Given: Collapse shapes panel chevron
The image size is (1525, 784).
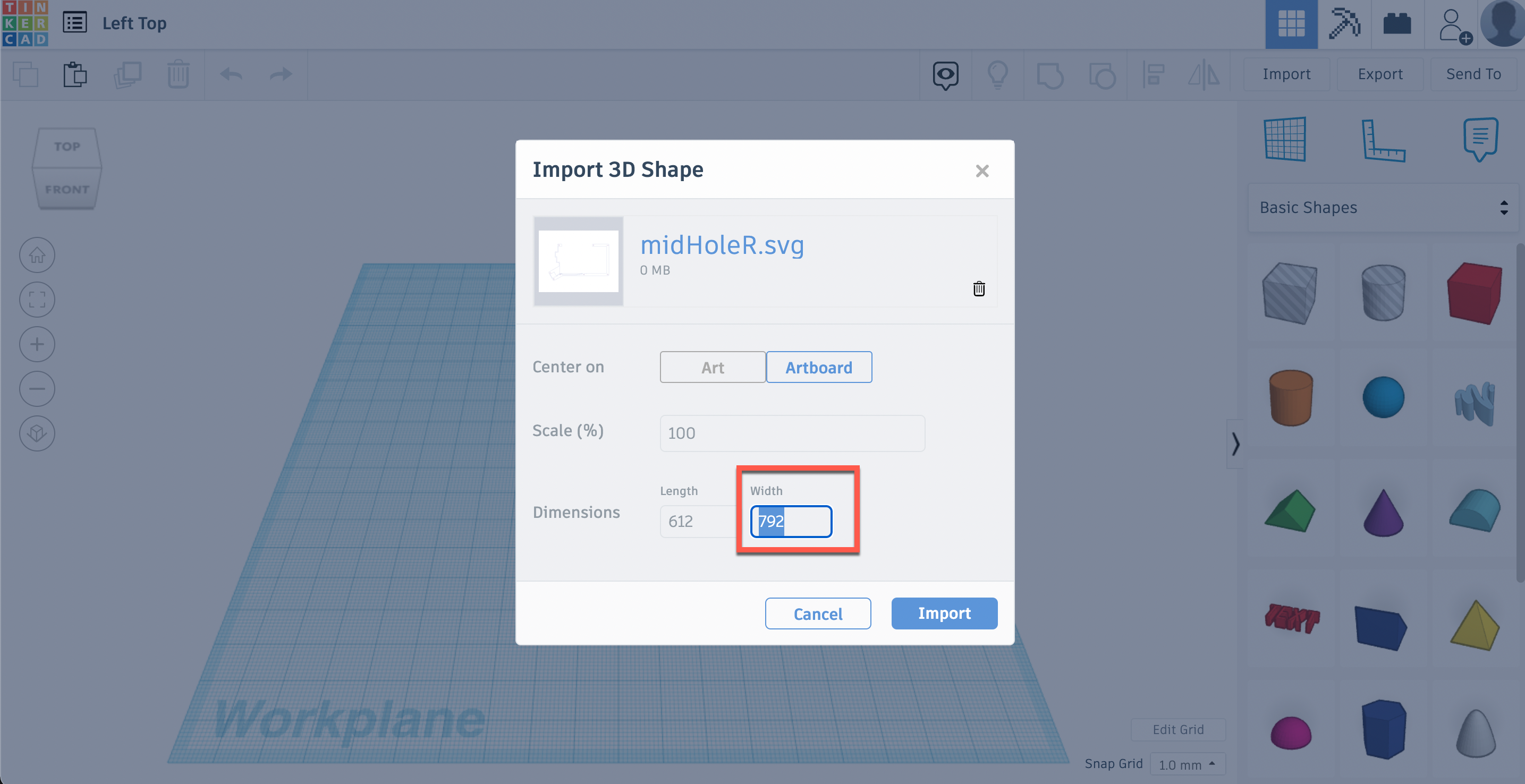Looking at the screenshot, I should coord(1235,444).
